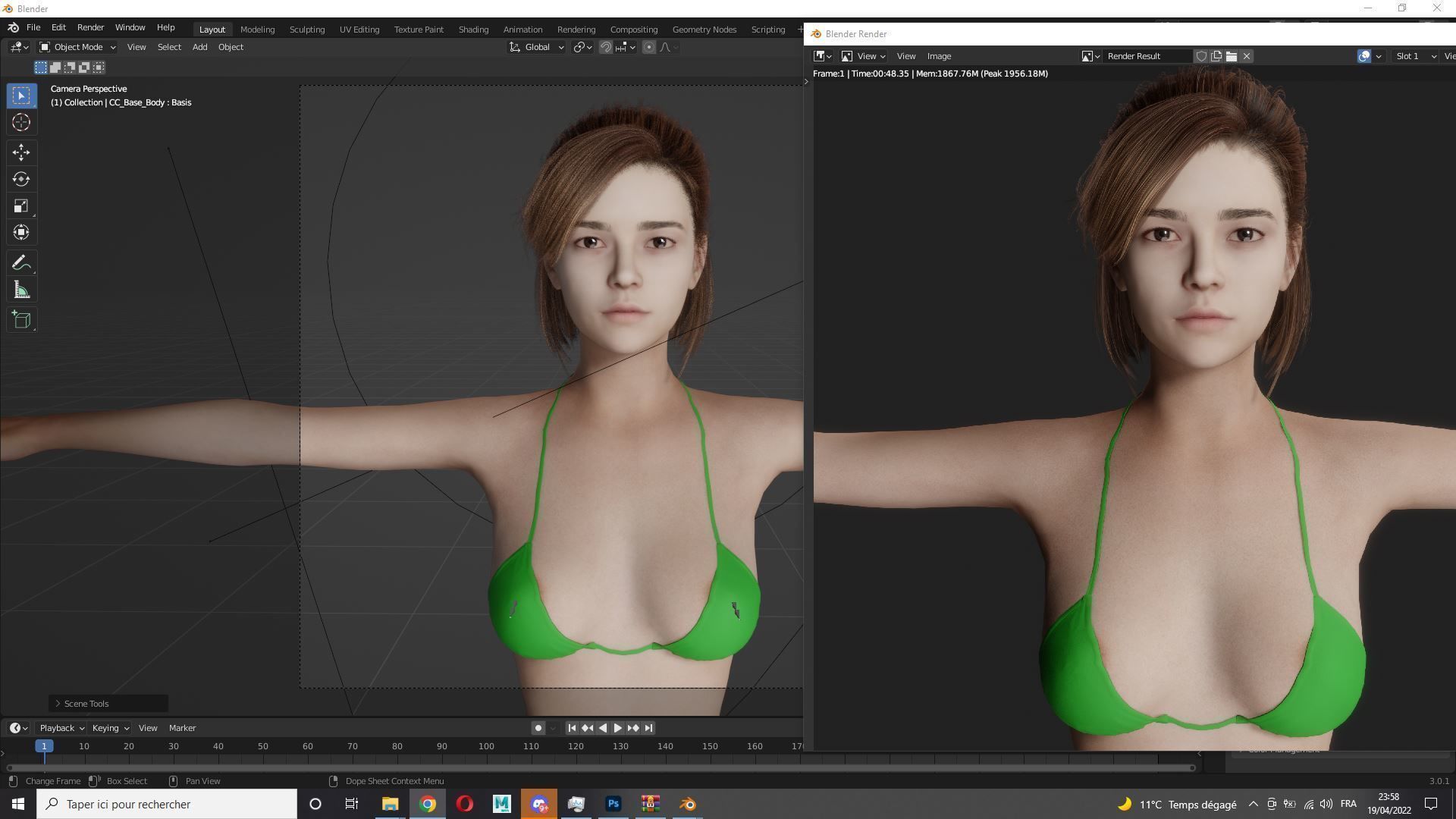This screenshot has width=1456, height=819.
Task: Switch to the Sculpting workspace tab
Action: pos(306,30)
